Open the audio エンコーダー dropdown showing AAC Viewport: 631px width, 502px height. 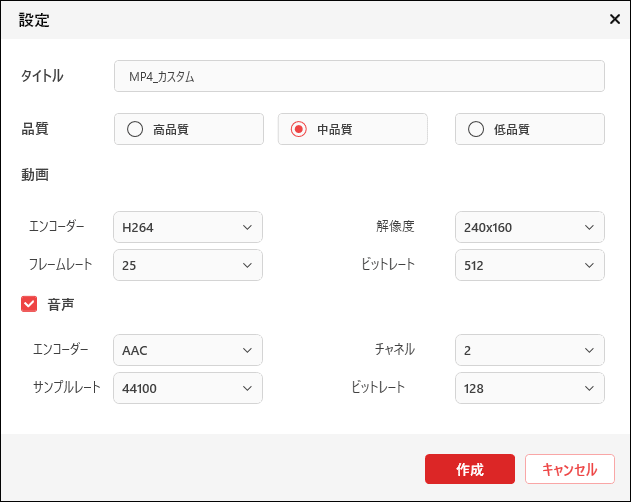tap(188, 350)
